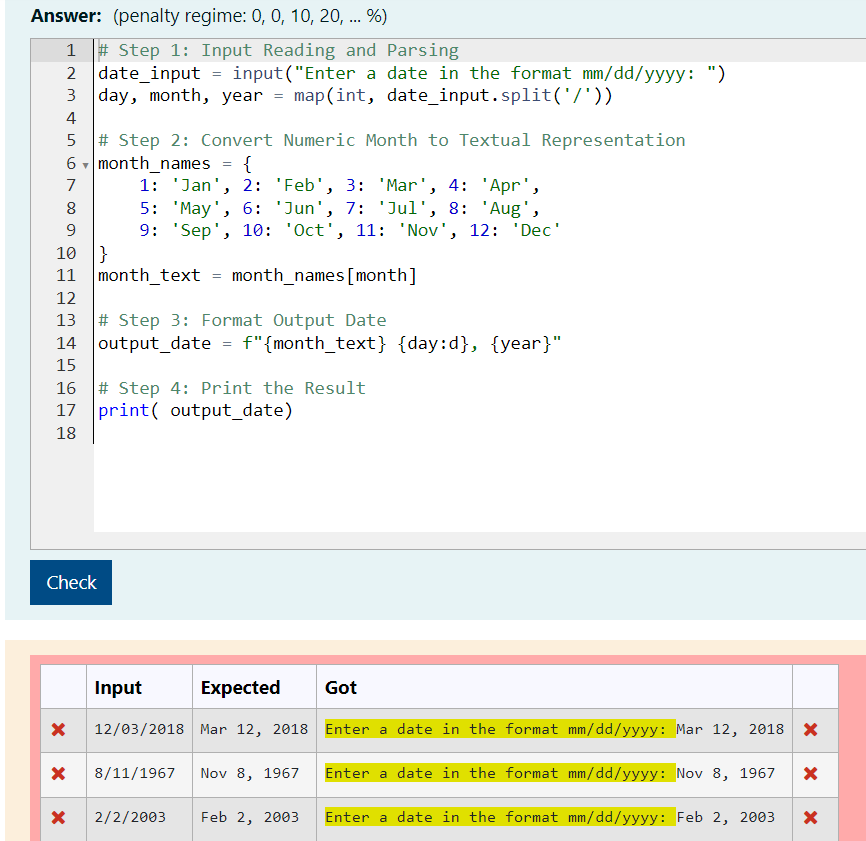
Task: Click the penalty regime text
Action: coord(250,16)
